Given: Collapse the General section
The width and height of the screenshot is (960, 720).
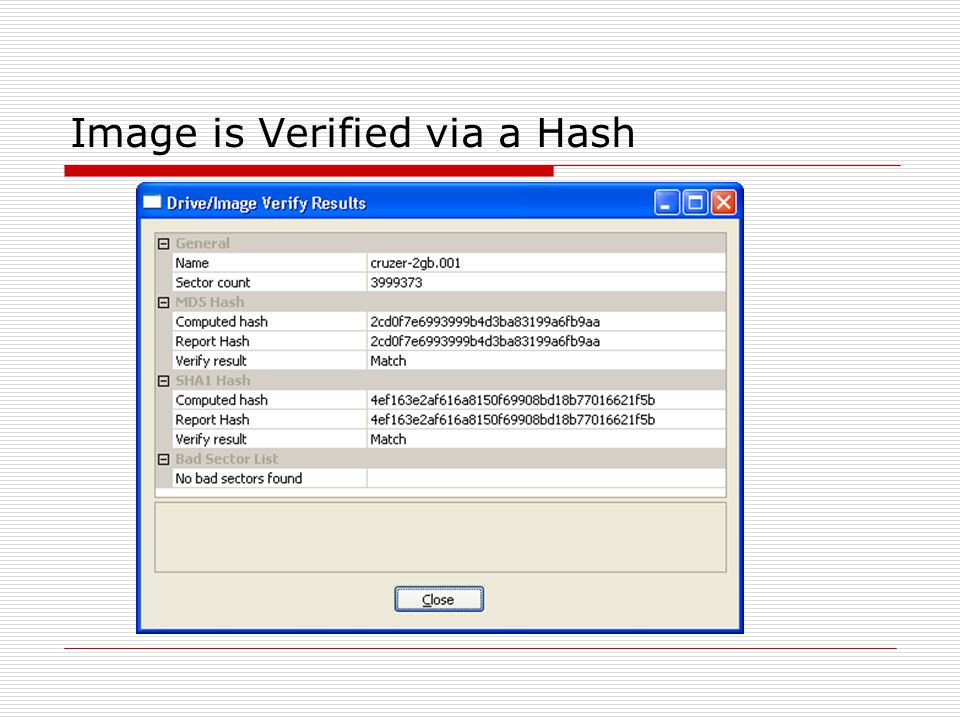Looking at the screenshot, I should [x=163, y=244].
